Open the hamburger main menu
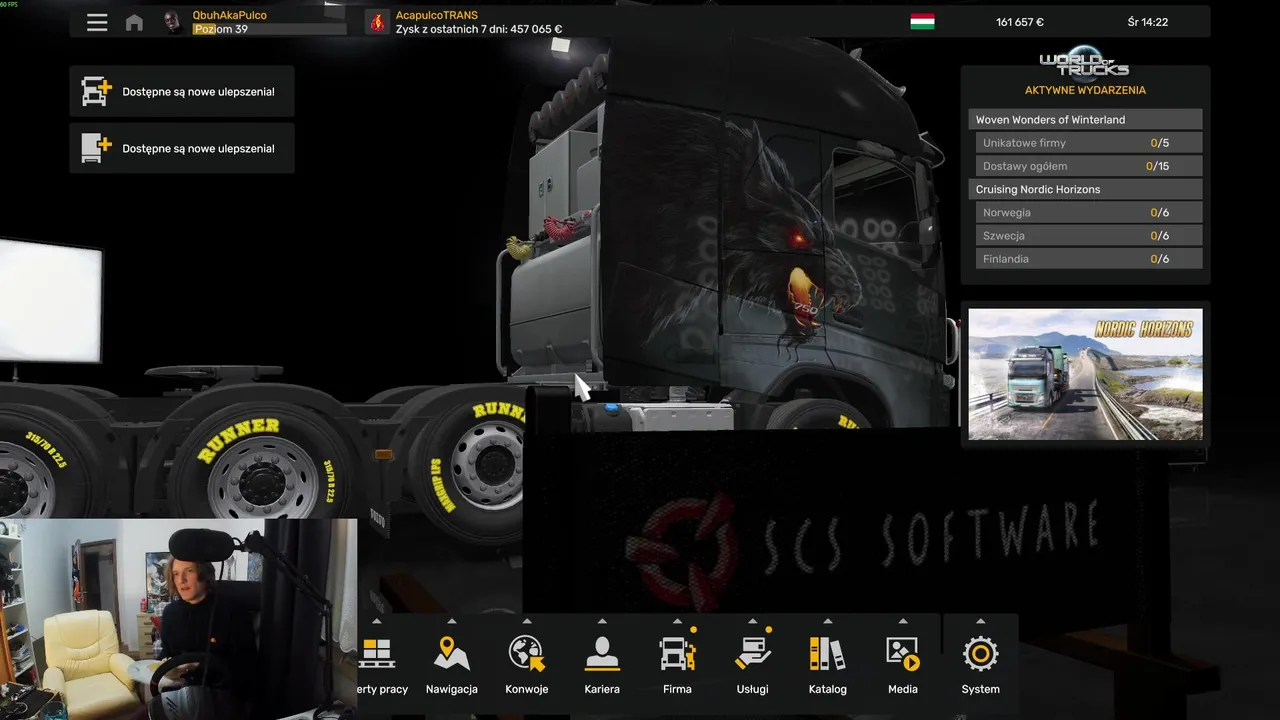The height and width of the screenshot is (720, 1280). tap(97, 22)
